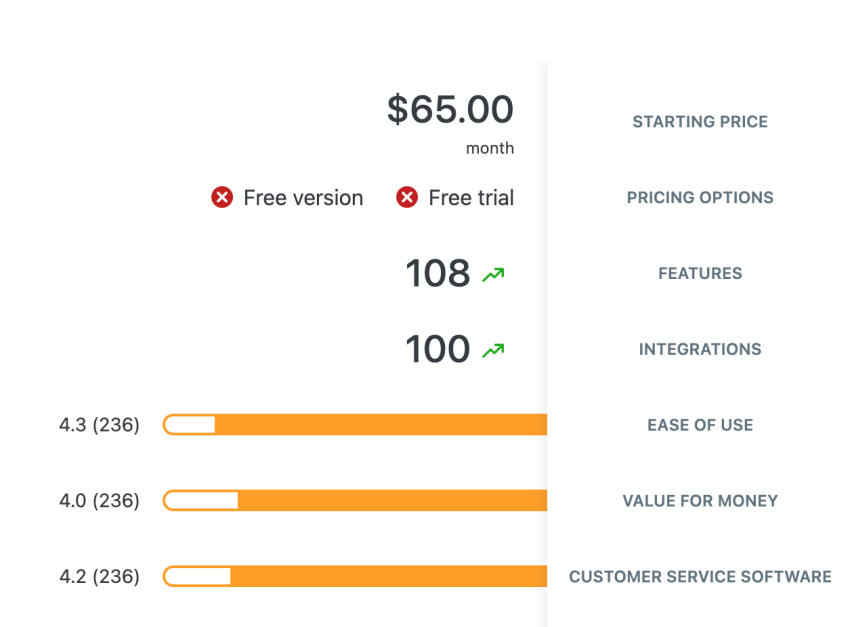Click the 4.3 (236) rating text
Viewport: 850px width, 627px height.
coord(99,425)
